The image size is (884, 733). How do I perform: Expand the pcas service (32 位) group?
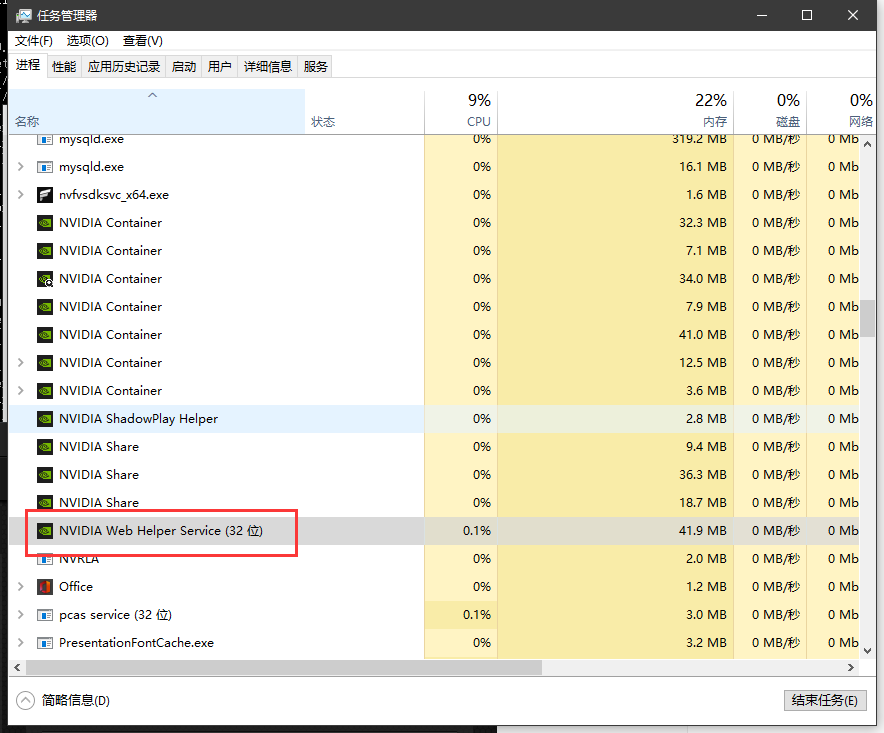(x=21, y=615)
